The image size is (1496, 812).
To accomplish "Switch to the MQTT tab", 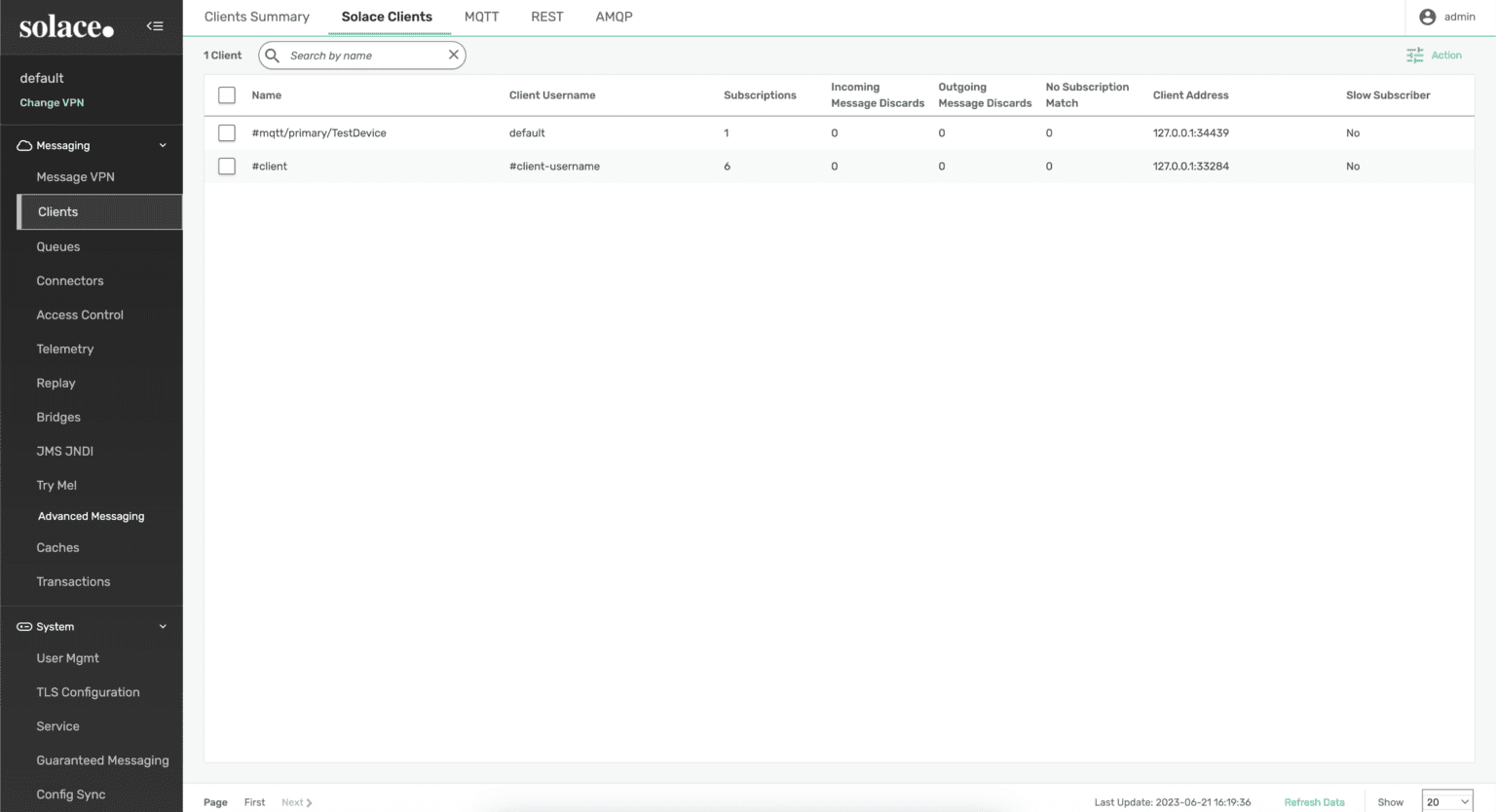I will pos(481,17).
